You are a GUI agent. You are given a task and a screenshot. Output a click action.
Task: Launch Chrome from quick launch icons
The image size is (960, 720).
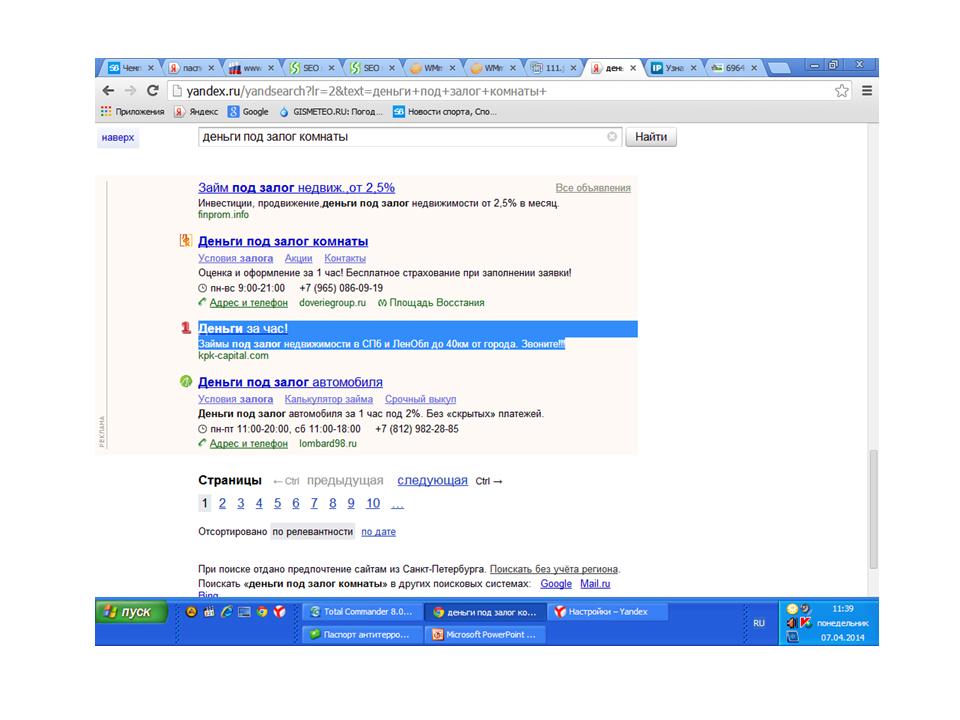pos(262,612)
